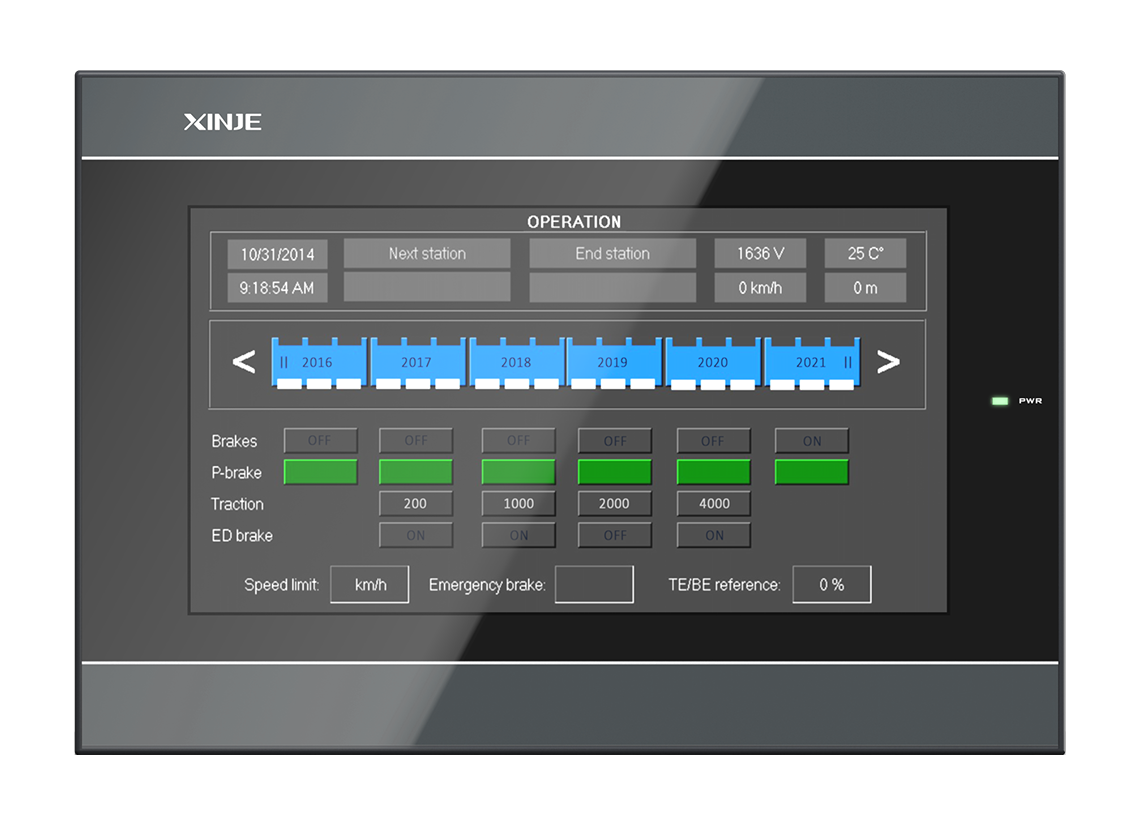The image size is (1140, 825).
Task: Toggle the Brakes ON switch under car 2021
Action: click(811, 441)
